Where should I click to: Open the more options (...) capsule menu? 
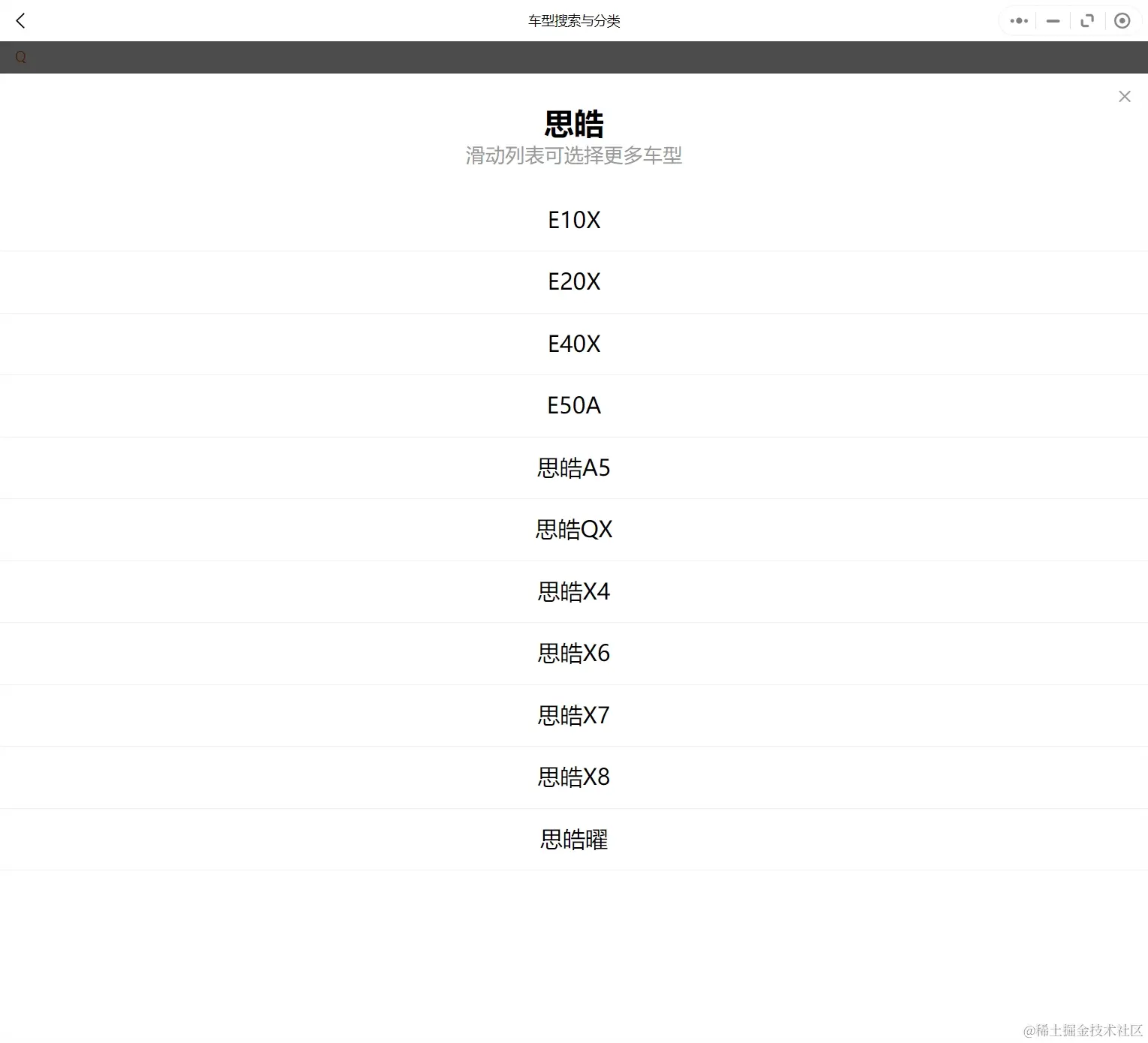coord(1017,20)
